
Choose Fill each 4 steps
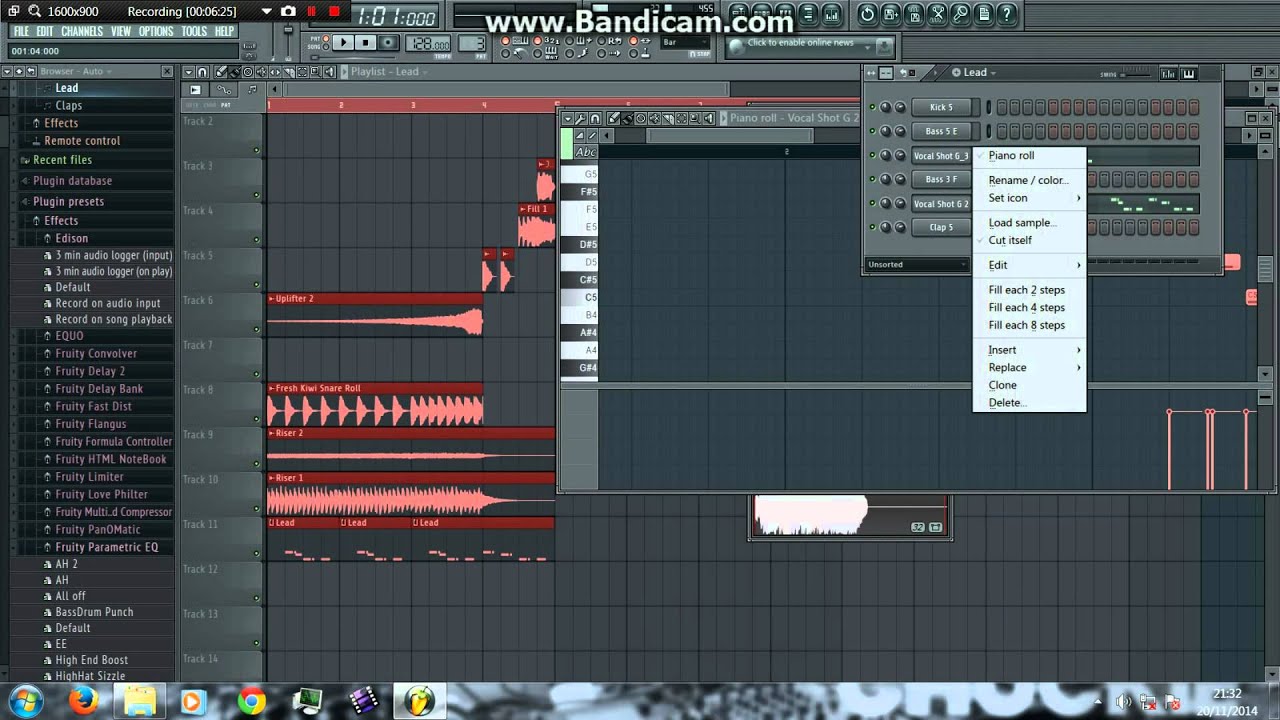[x=1026, y=307]
